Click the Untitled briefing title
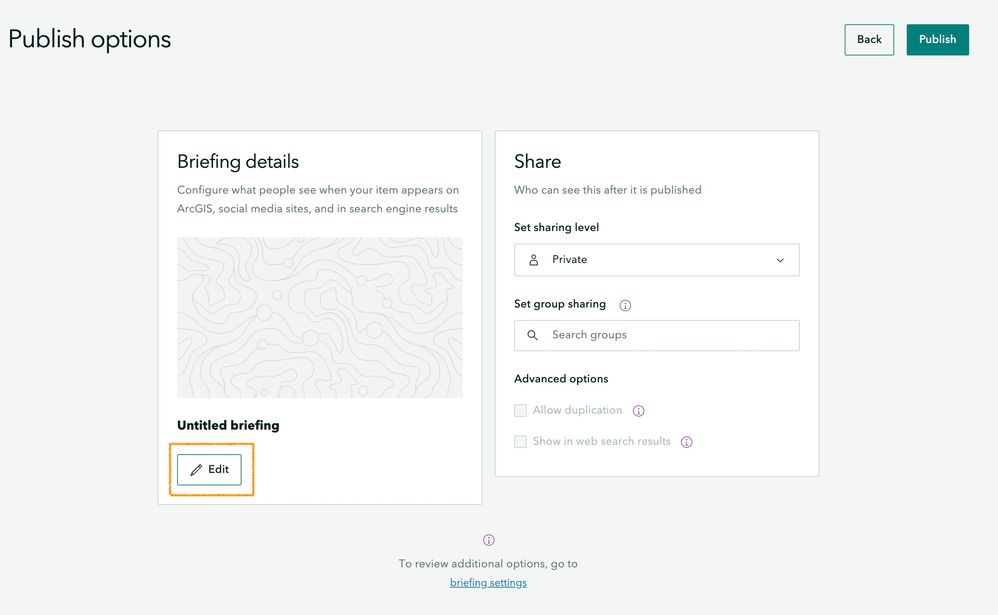Image resolution: width=998 pixels, height=615 pixels. coord(228,425)
